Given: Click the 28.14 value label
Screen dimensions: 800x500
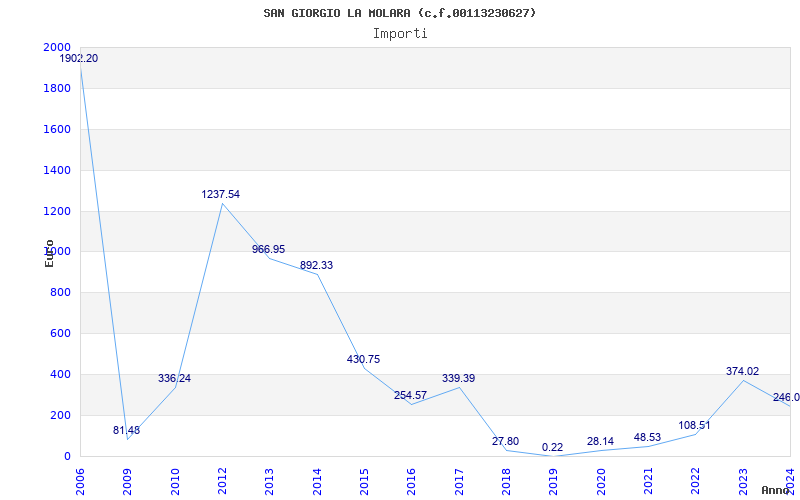Looking at the screenshot, I should 601,441.
